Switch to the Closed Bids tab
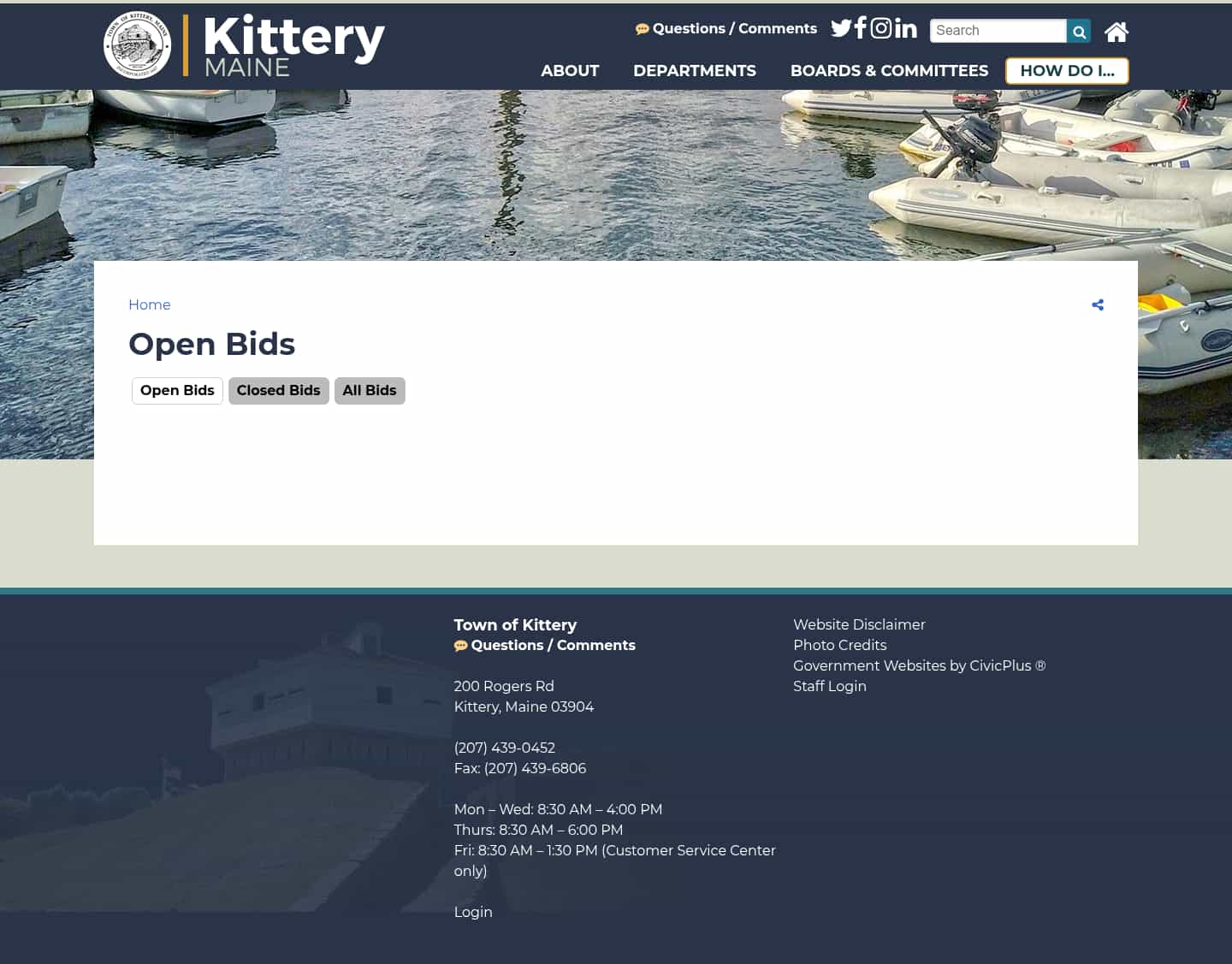 (x=278, y=390)
